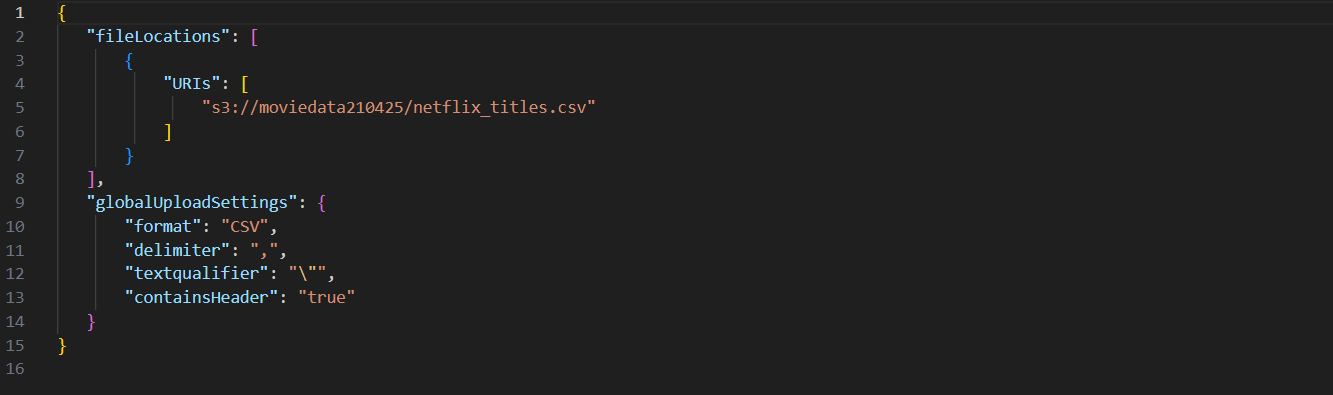The width and height of the screenshot is (1333, 395).
Task: Click the "CSV" value
Action: (243, 227)
